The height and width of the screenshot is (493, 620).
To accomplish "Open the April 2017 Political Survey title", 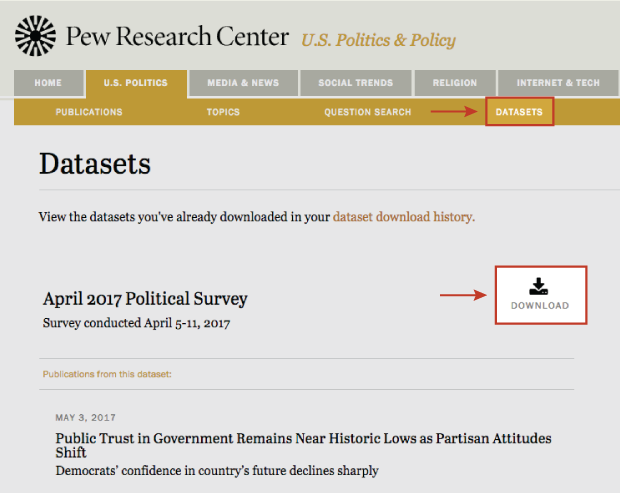I will click(x=145, y=299).
